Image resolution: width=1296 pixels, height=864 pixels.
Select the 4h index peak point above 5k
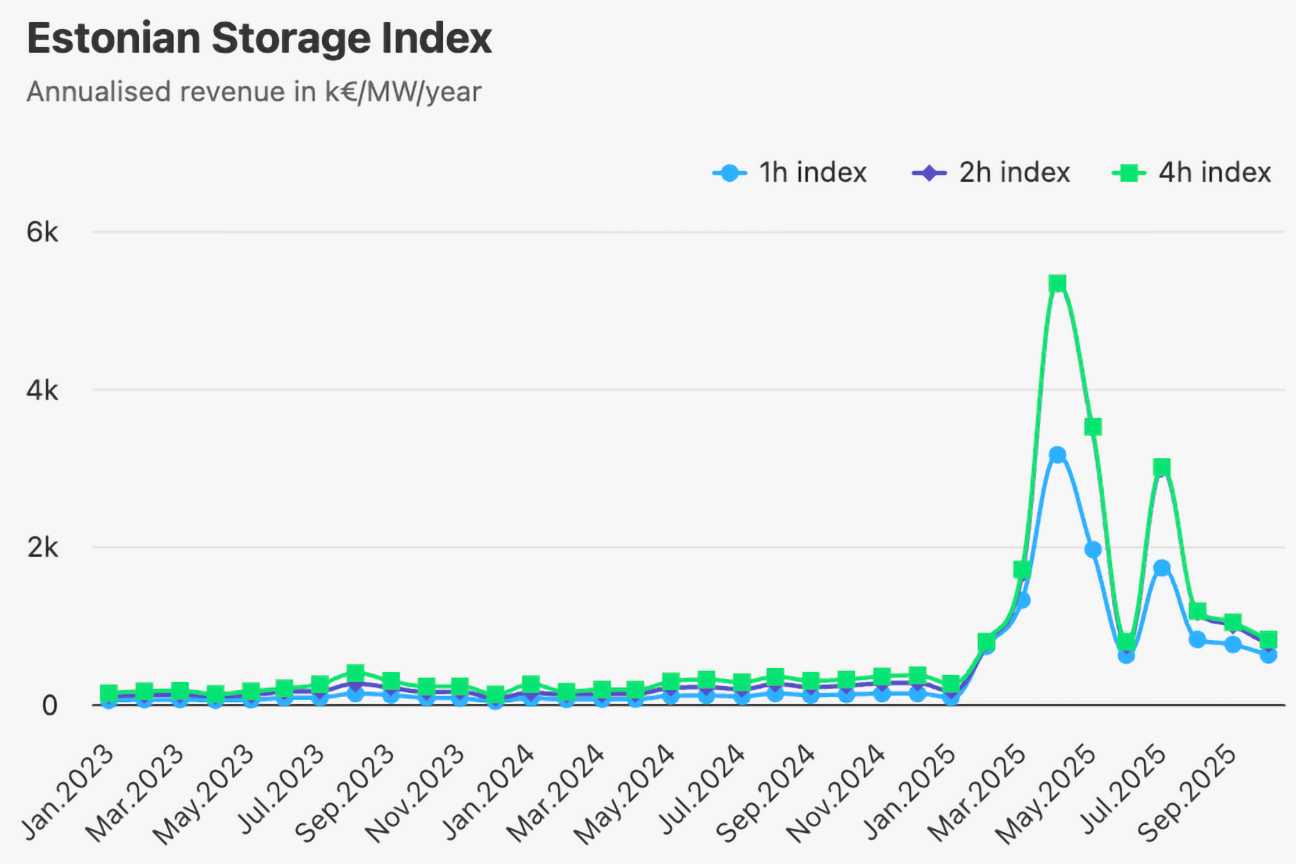[x=1057, y=284]
